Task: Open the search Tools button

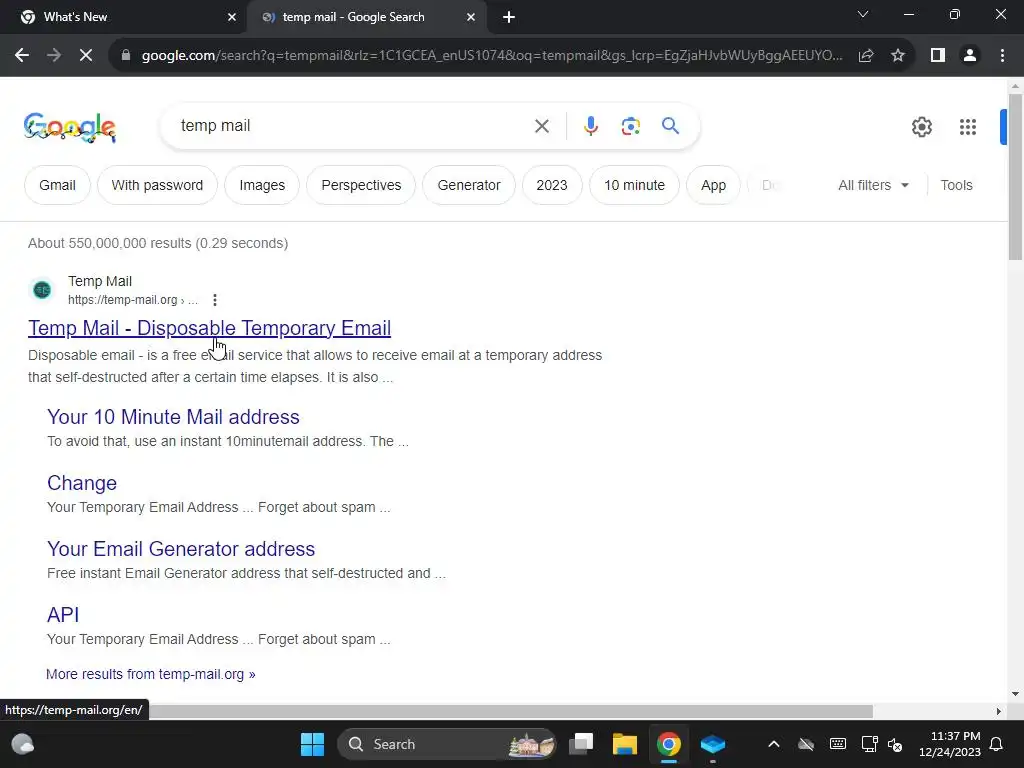Action: click(956, 185)
